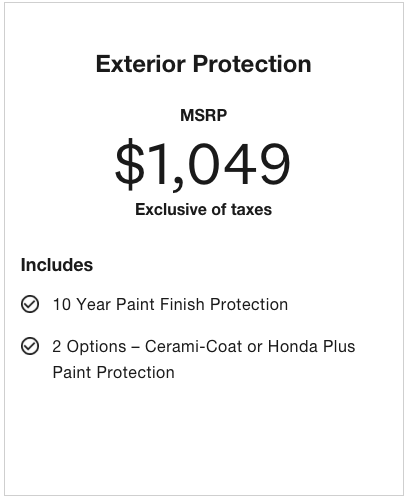The width and height of the screenshot is (408, 500).
Task: Click the checkmark icon beside 2 Options
Action: pyautogui.click(x=30, y=346)
